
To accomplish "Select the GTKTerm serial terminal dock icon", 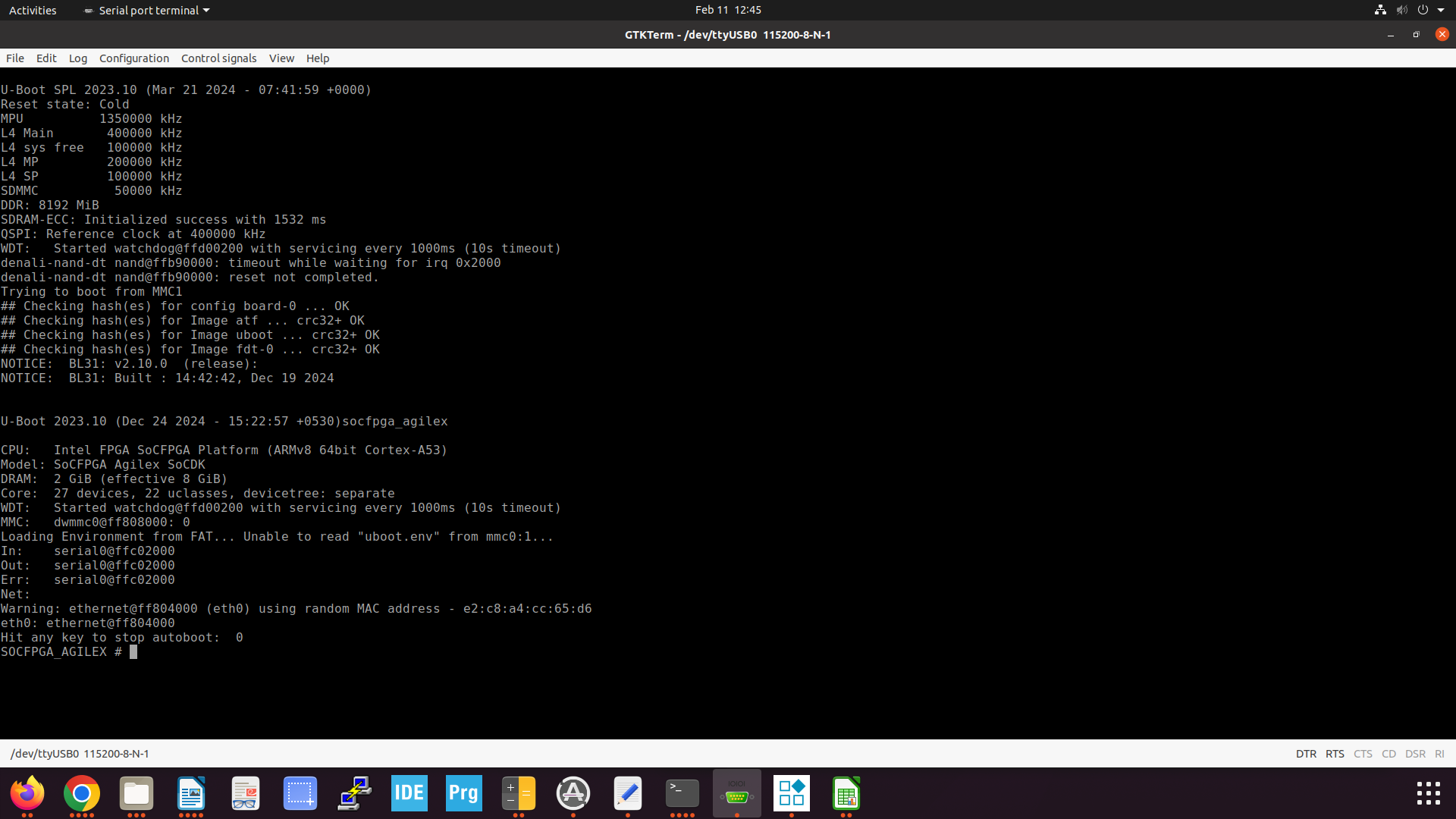I will pos(737,793).
